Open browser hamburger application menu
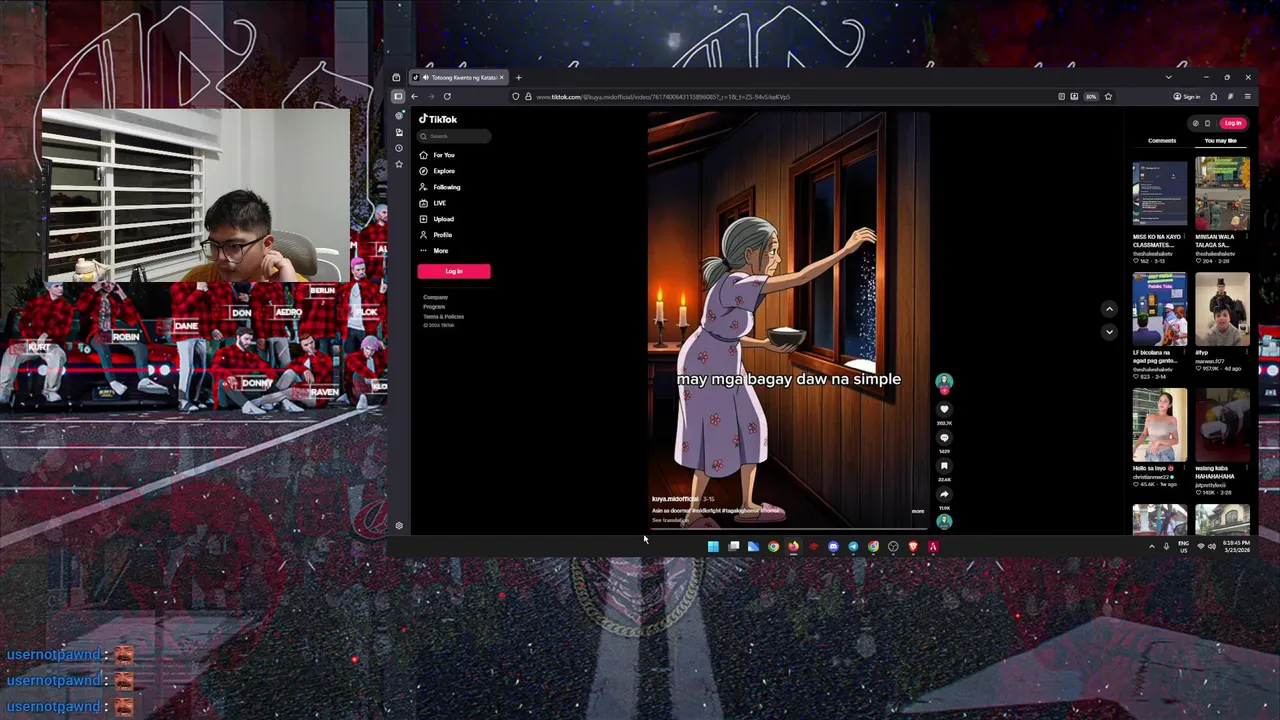Screen dimensions: 1280x720 pyautogui.click(x=1247, y=97)
